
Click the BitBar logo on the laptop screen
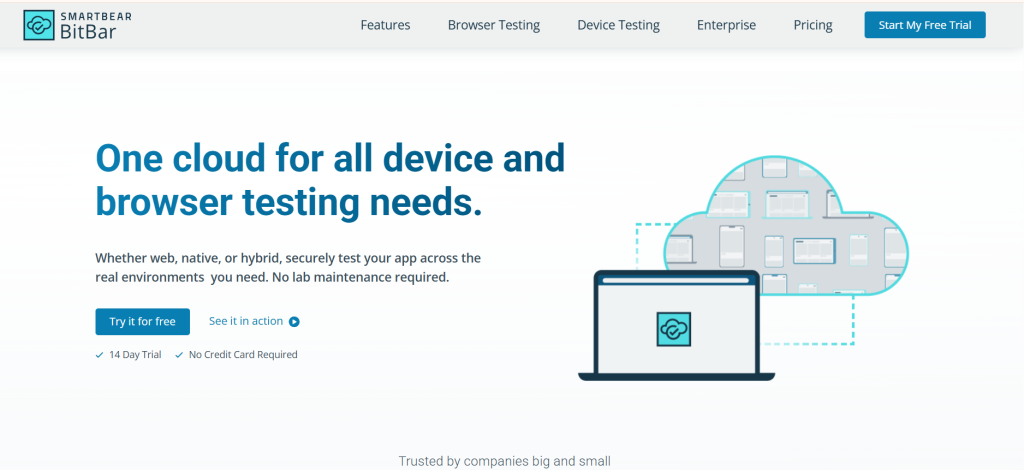click(674, 329)
